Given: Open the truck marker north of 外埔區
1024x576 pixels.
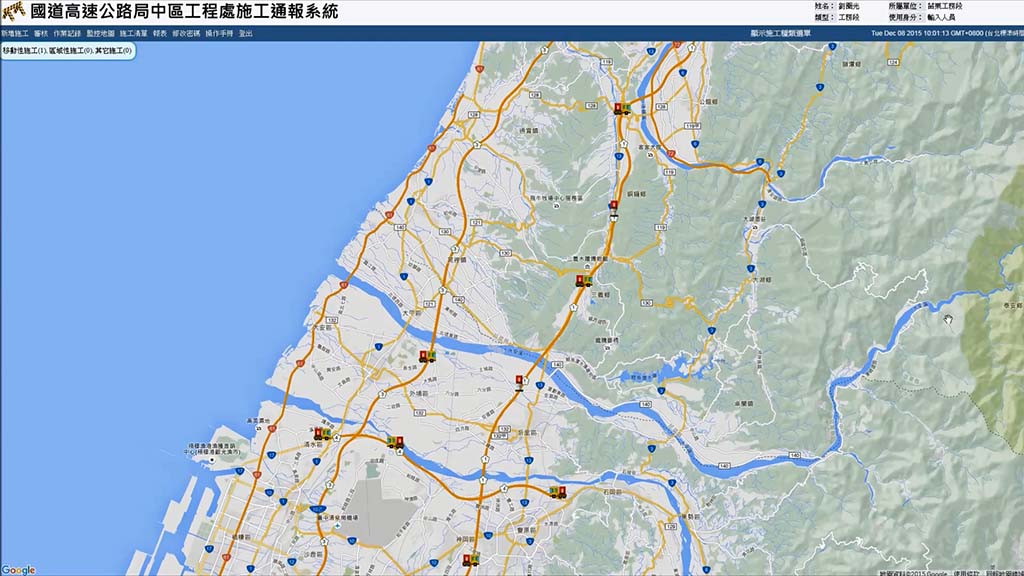Looking at the screenshot, I should click(x=427, y=356).
